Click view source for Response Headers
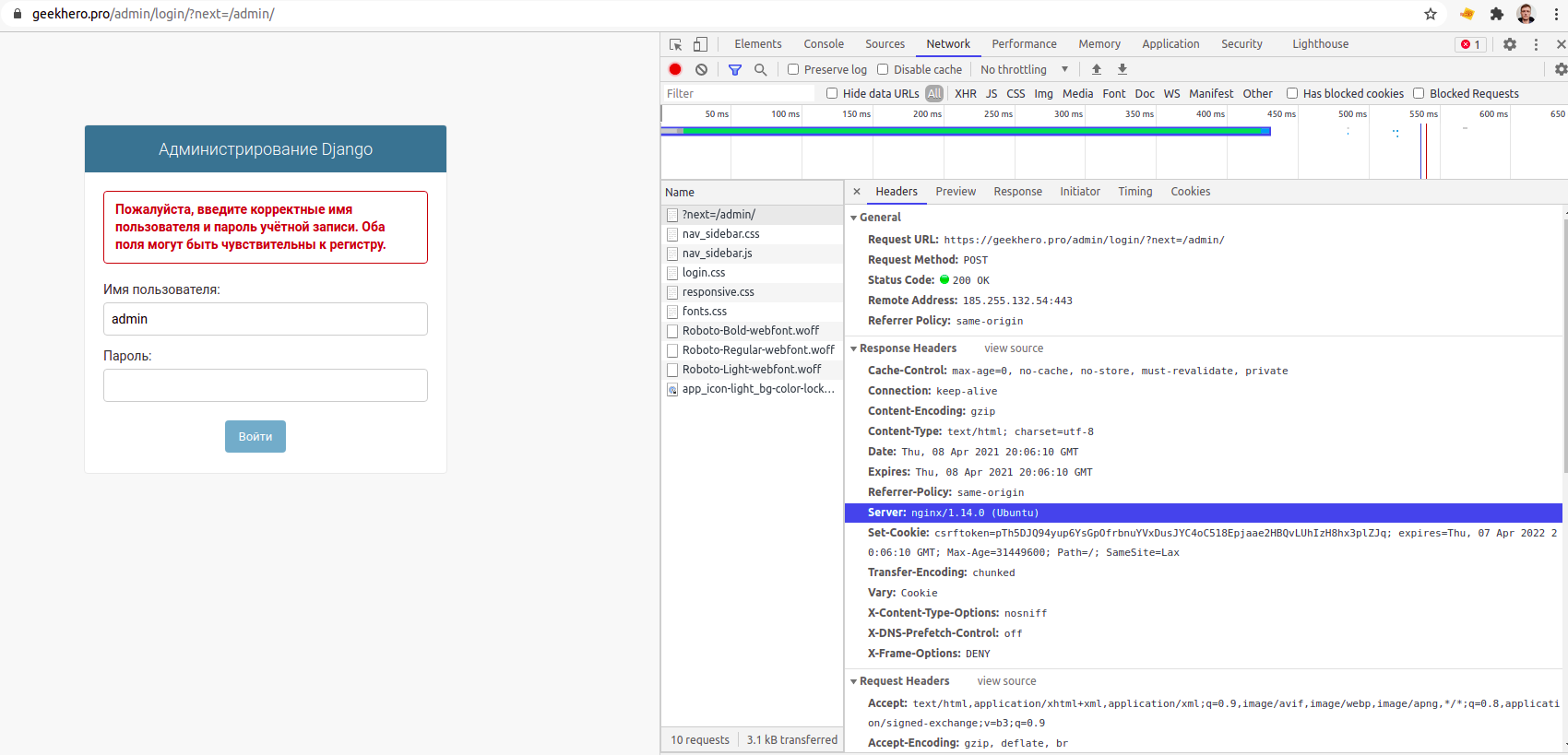Viewport: 1568px width, 755px height. point(1014,348)
